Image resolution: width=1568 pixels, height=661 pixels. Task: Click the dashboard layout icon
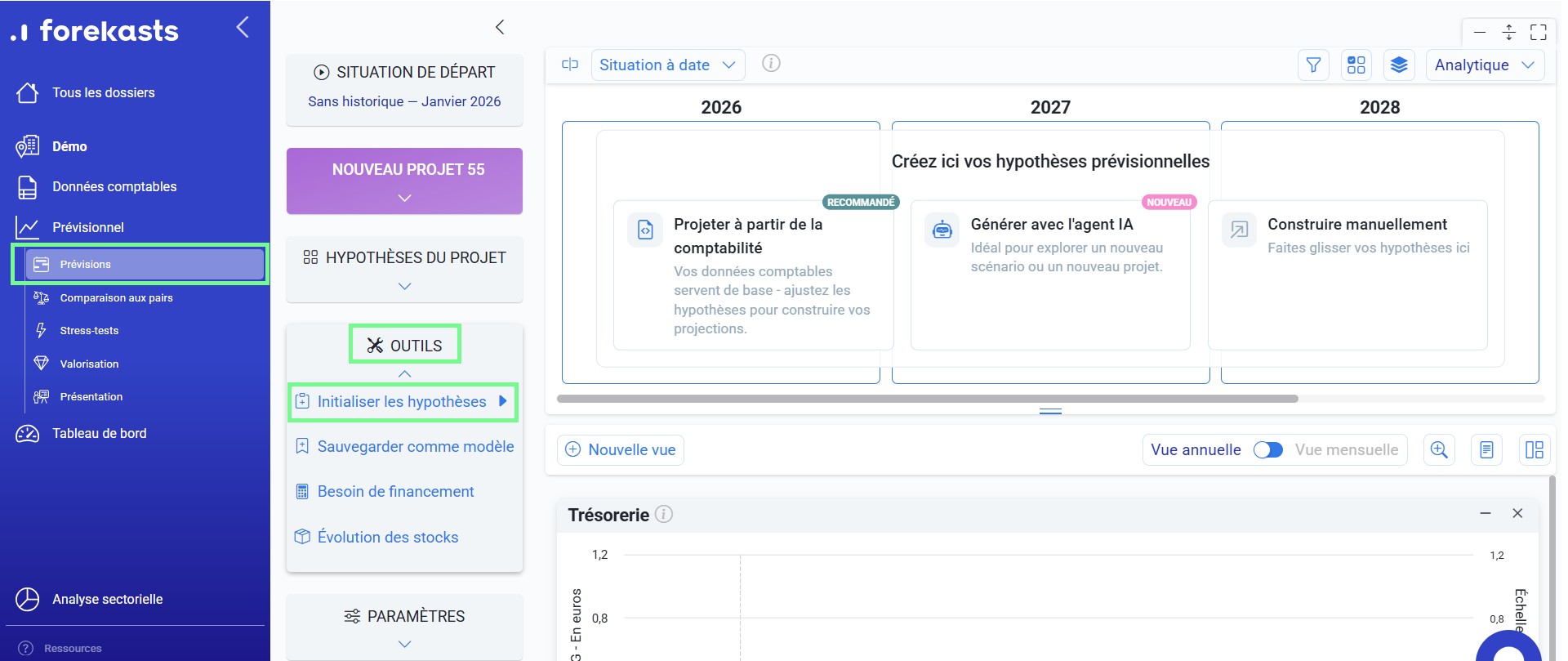pyautogui.click(x=1535, y=450)
